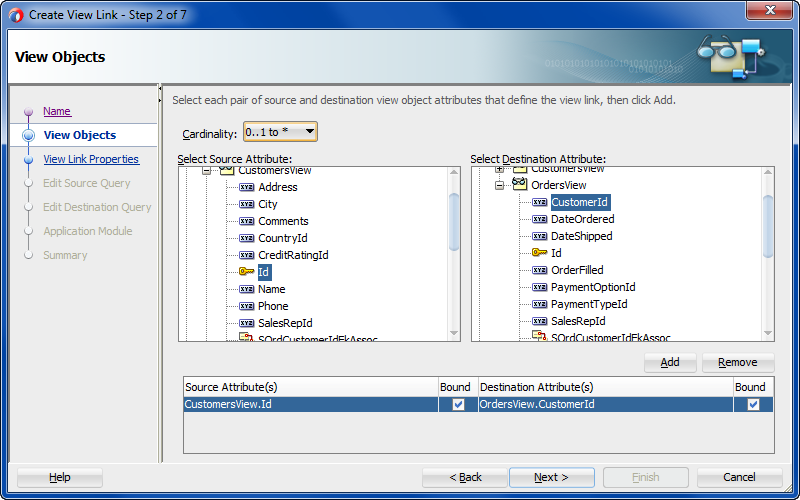This screenshot has width=800, height=500.
Task: Click the DateOrdered attribute icon
Action: click(539, 219)
